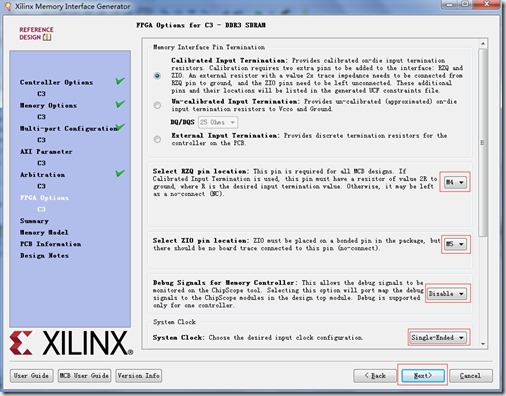
Task: Go to Memory Model step
Action: (44, 232)
